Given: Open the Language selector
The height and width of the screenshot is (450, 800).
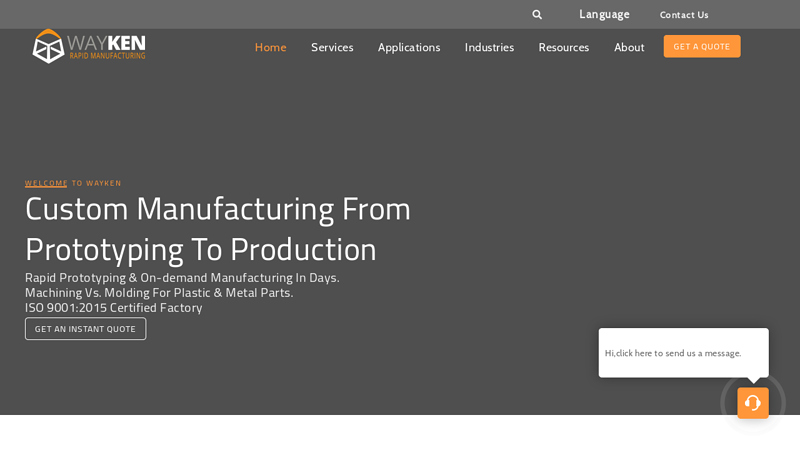Looking at the screenshot, I should click(604, 14).
